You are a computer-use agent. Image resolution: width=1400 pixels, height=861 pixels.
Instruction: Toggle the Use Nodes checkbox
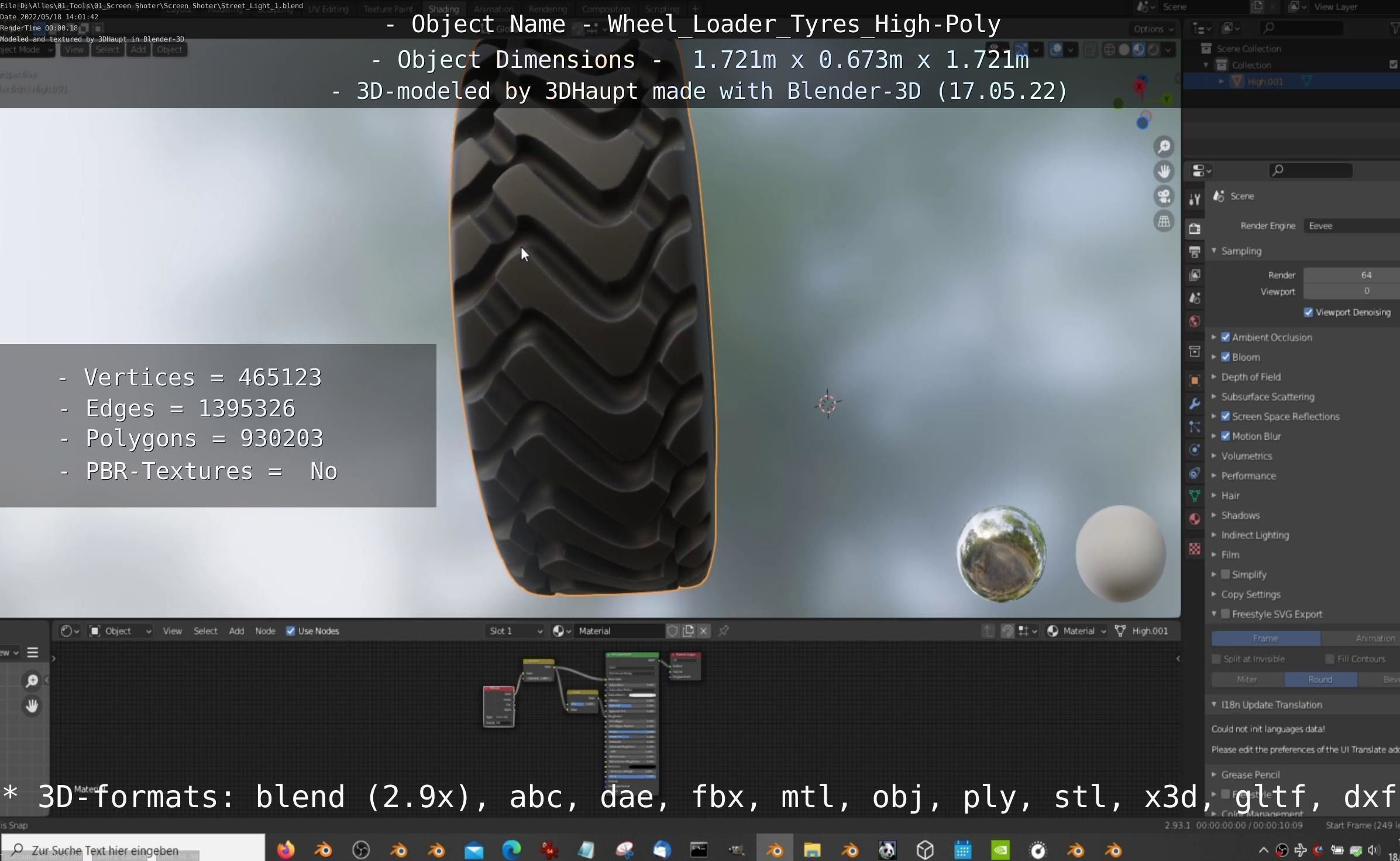coord(290,631)
